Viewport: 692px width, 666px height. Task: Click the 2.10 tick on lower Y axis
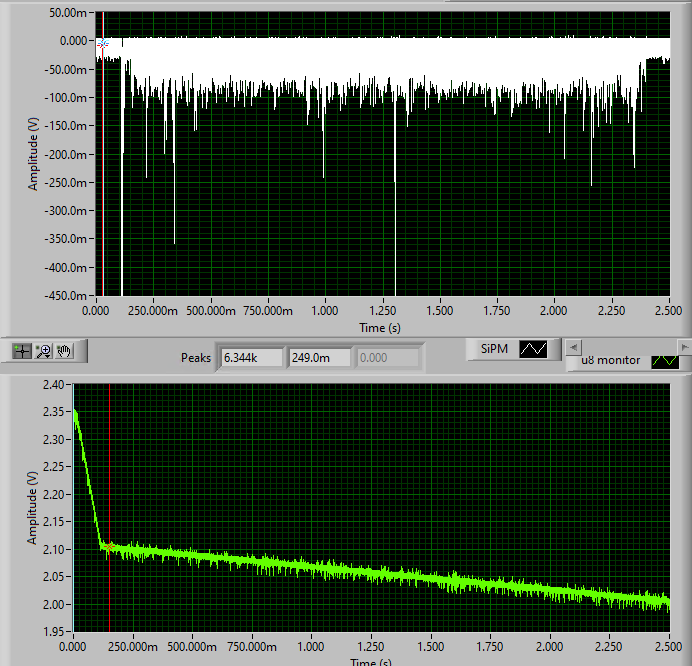[53, 549]
